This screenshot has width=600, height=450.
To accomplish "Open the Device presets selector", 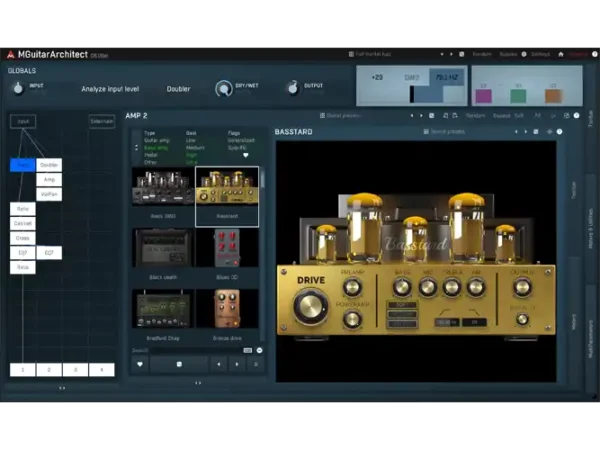I will coord(444,132).
